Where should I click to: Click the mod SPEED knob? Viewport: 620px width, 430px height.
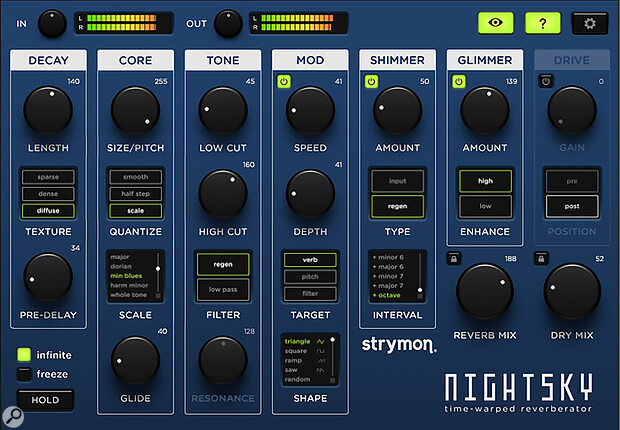point(310,111)
